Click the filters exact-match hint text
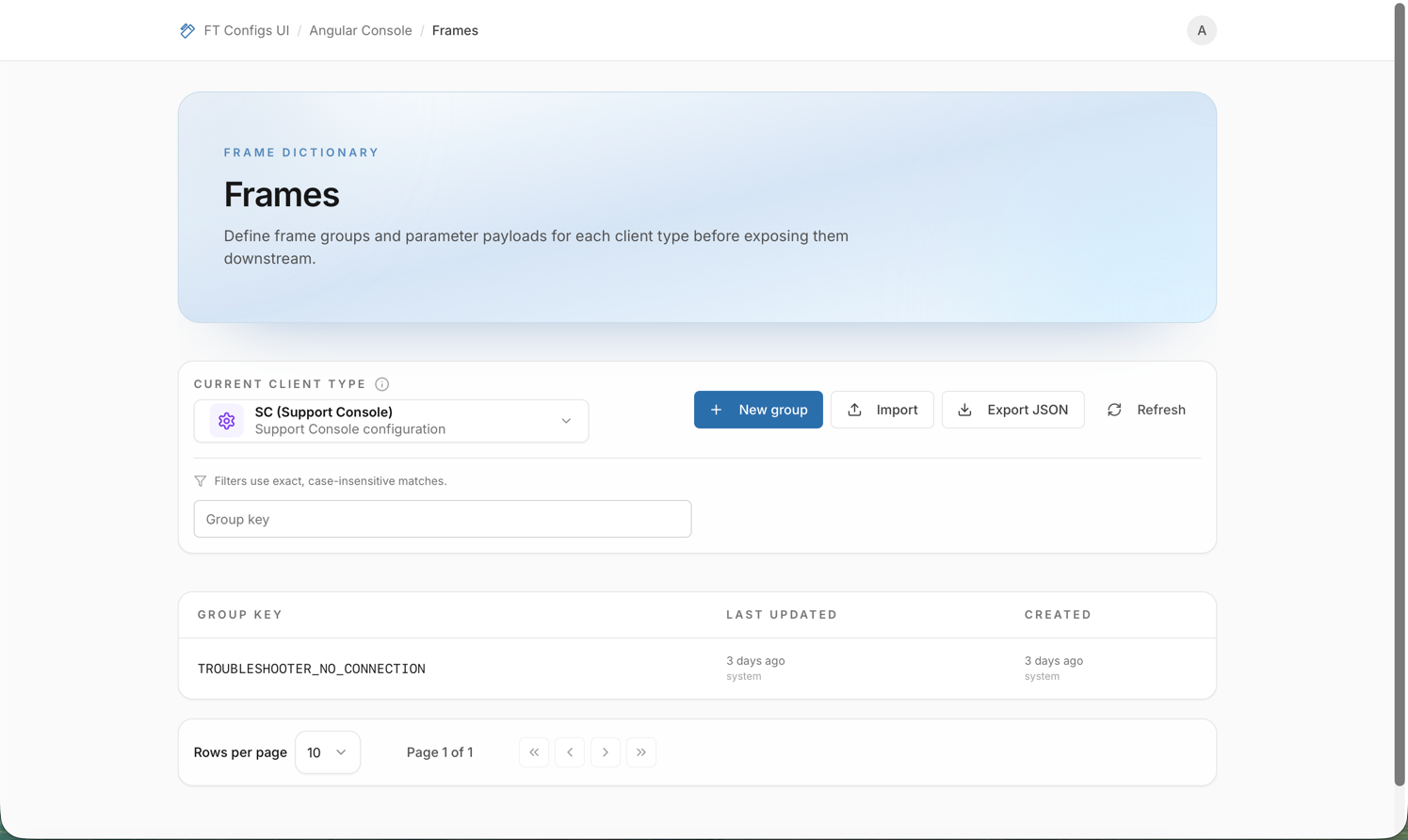The image size is (1408, 840). point(331,481)
